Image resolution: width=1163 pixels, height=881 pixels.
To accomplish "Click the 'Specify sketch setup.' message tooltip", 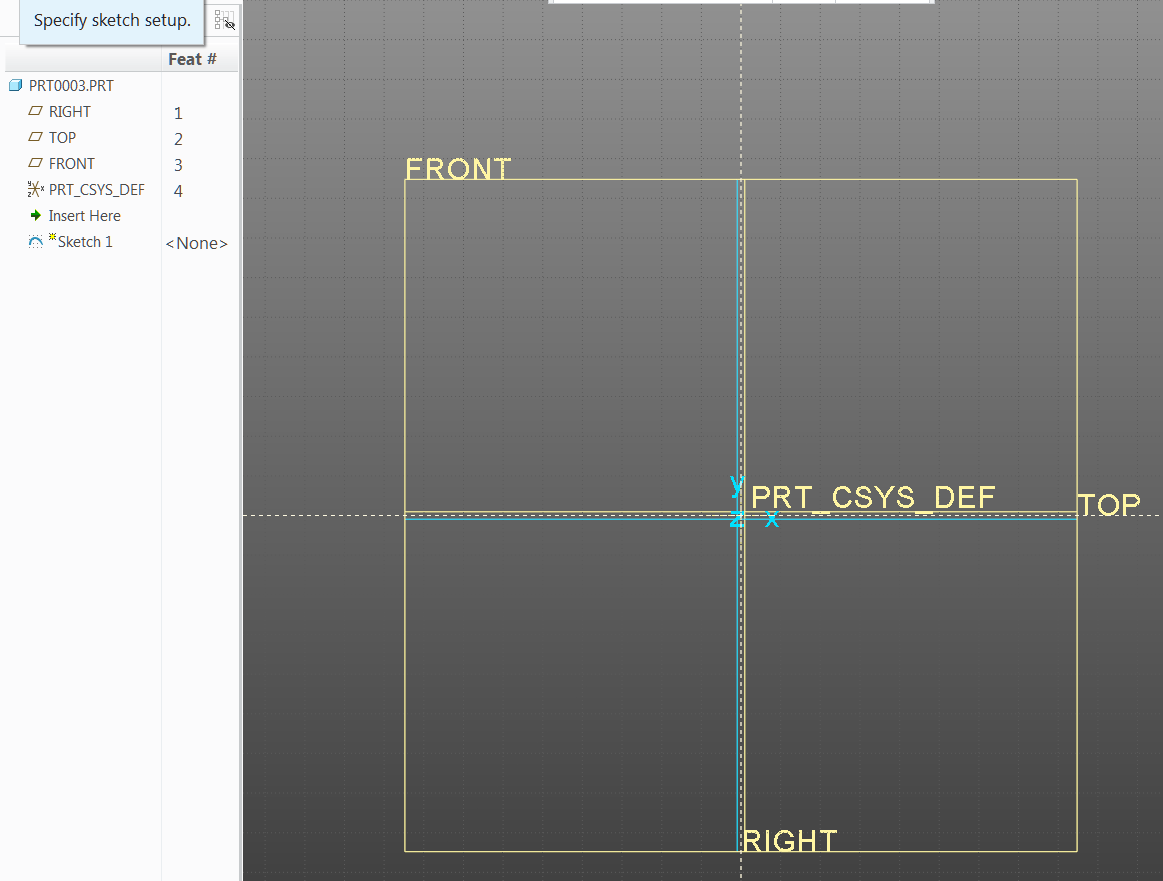I will click(x=112, y=21).
